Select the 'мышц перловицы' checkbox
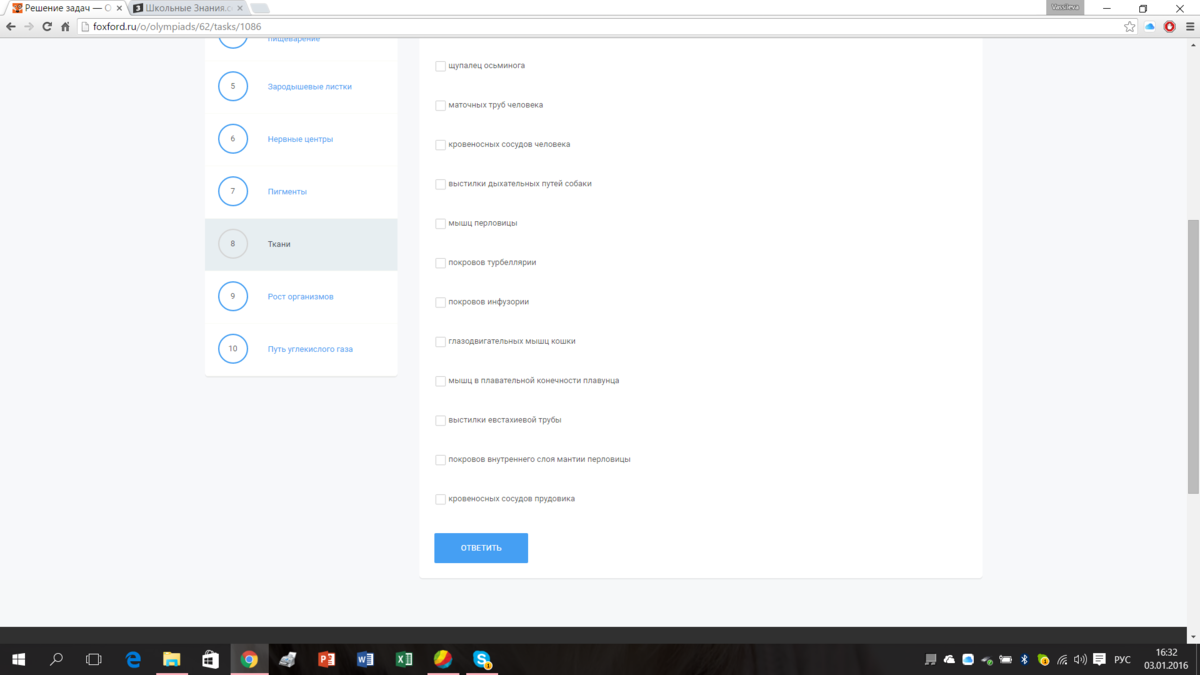The image size is (1200, 675). [440, 224]
